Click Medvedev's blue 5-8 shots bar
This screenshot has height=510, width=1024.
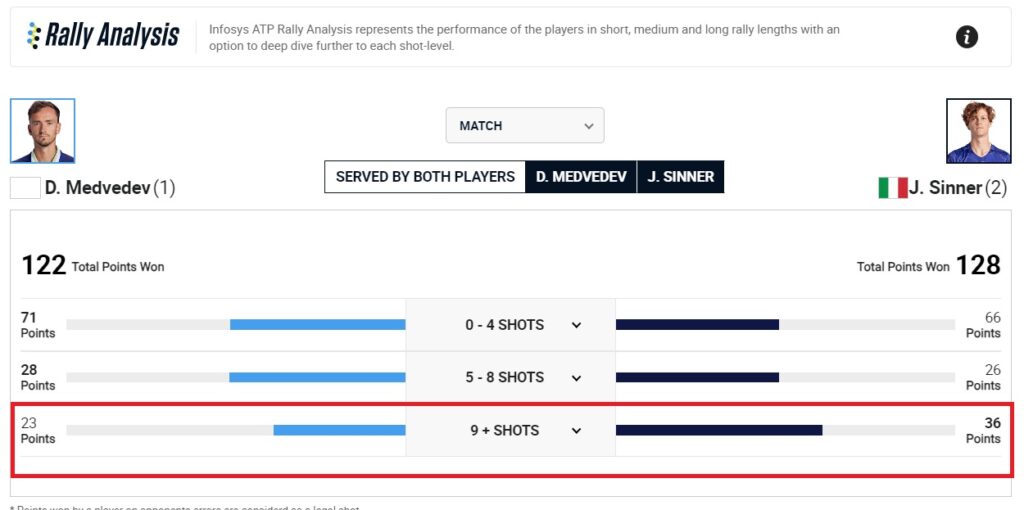(317, 378)
